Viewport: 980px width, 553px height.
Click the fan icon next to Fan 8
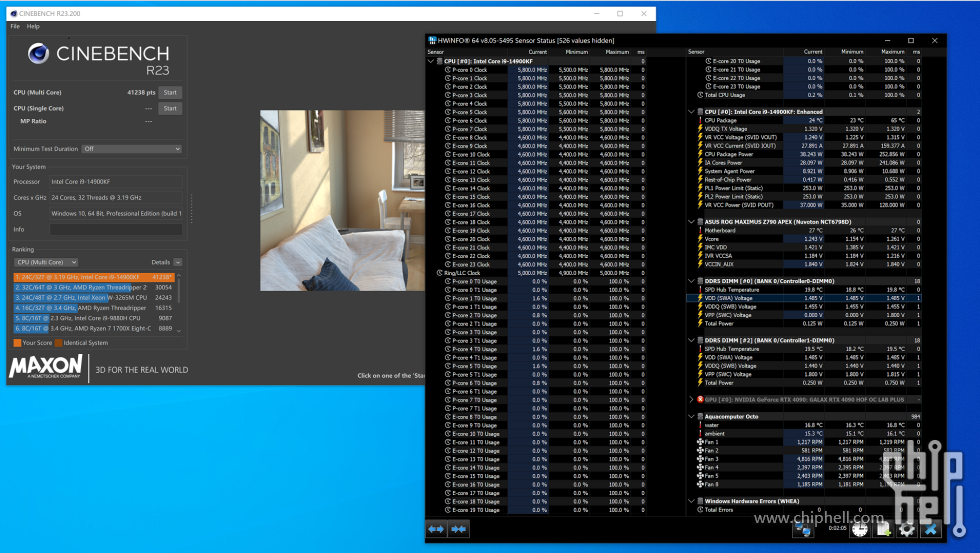click(700, 484)
